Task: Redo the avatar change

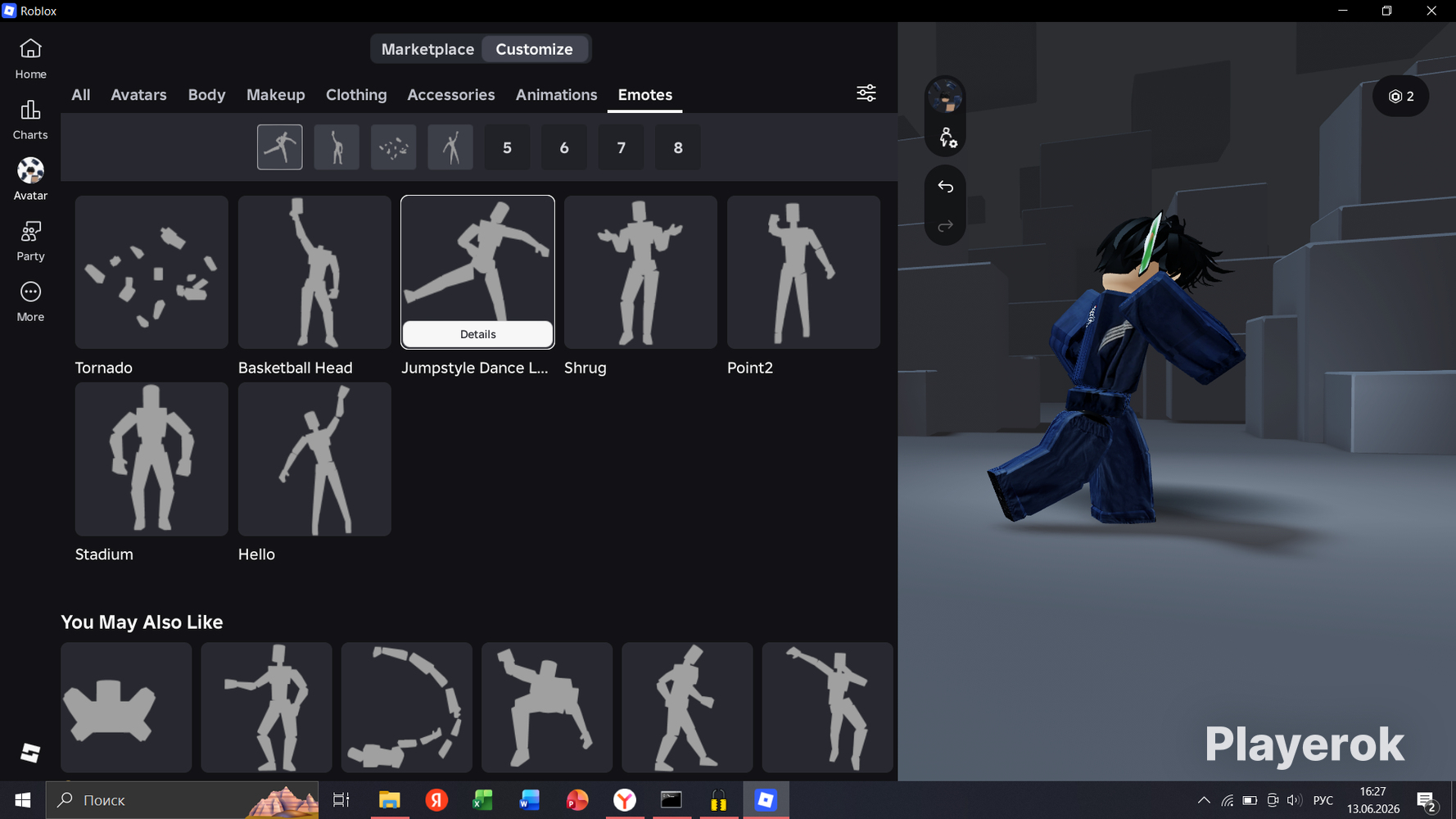Action: pos(946,225)
